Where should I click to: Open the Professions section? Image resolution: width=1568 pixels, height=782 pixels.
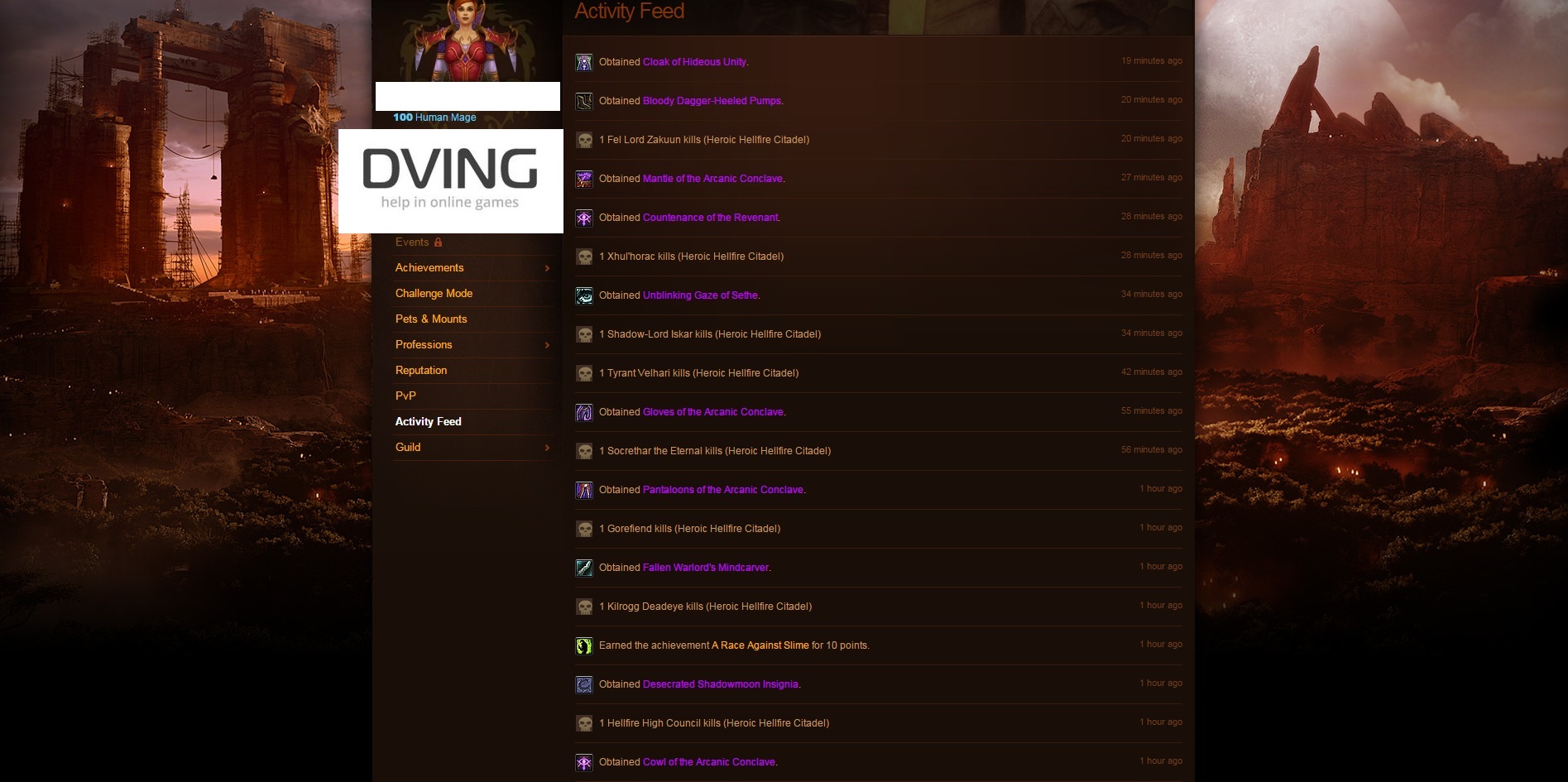[x=424, y=345]
